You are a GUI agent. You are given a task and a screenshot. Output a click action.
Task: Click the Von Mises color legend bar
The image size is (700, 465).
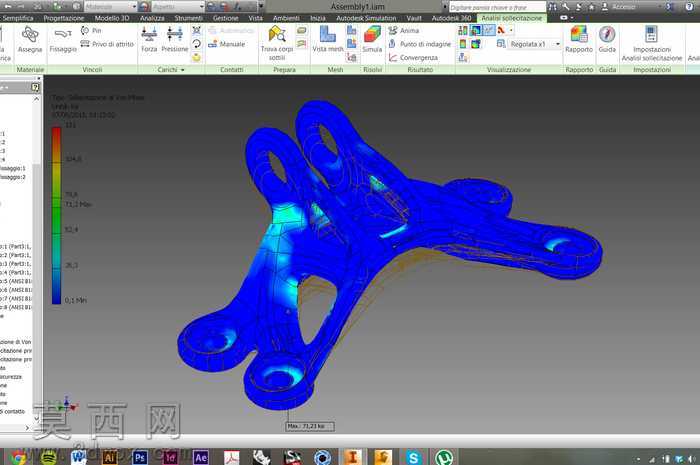(56, 216)
